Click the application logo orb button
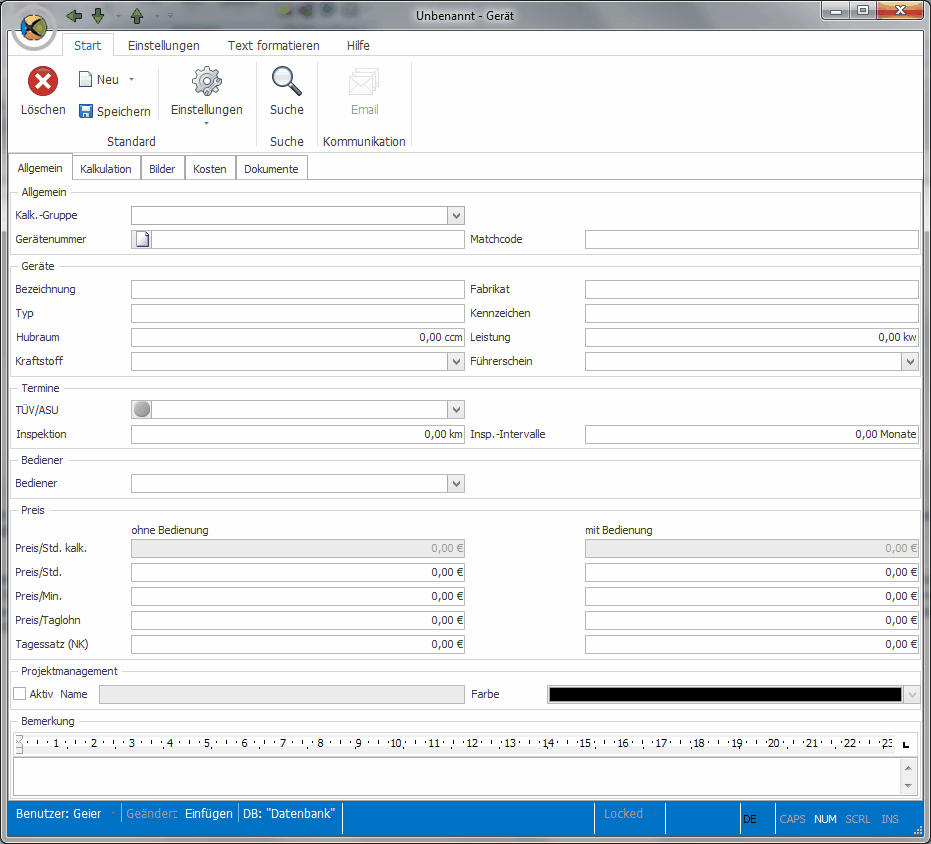Viewport: 931px width, 844px height. pyautogui.click(x=34, y=27)
